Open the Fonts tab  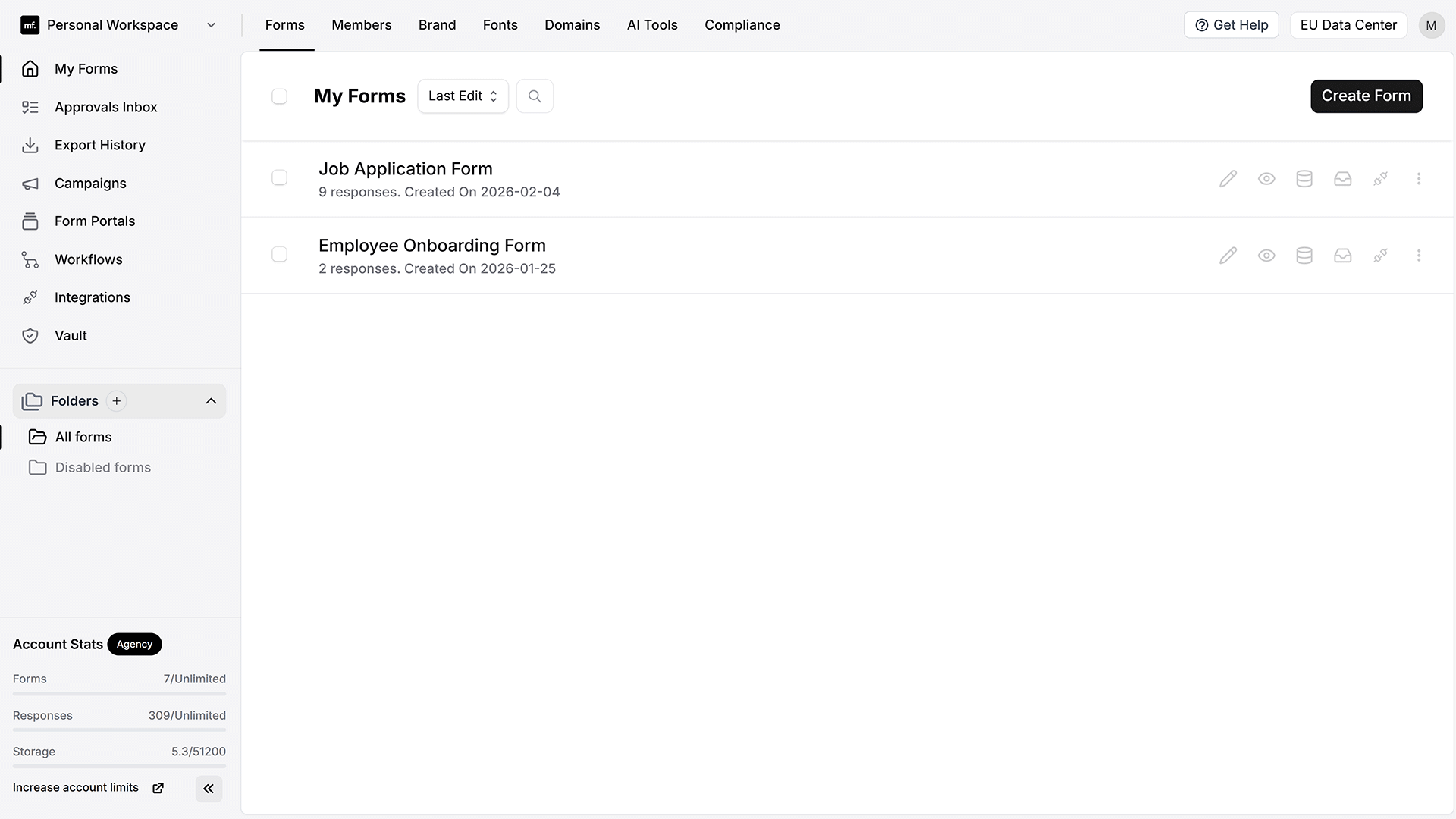pos(500,25)
